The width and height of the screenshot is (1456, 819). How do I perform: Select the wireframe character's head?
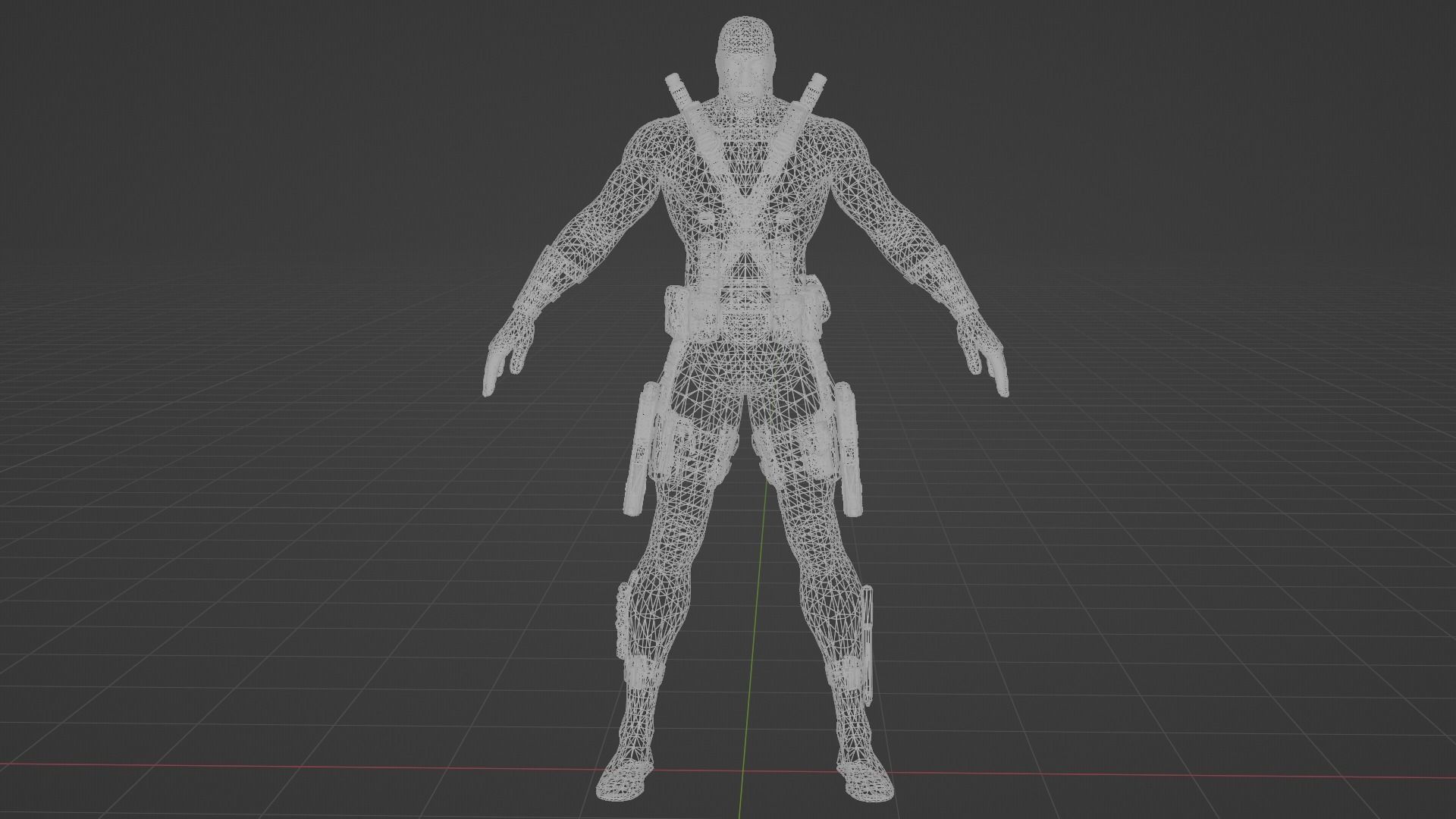click(x=745, y=64)
